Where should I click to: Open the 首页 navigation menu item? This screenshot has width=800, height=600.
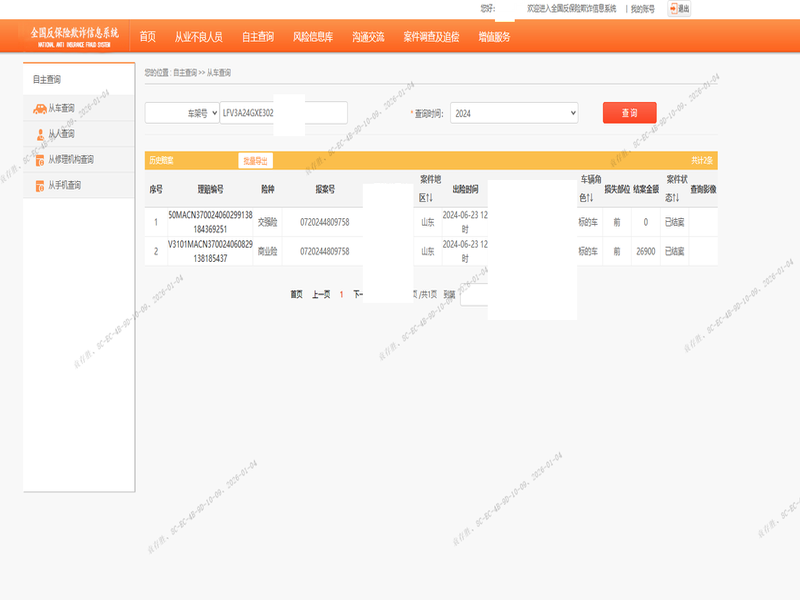pyautogui.click(x=147, y=37)
